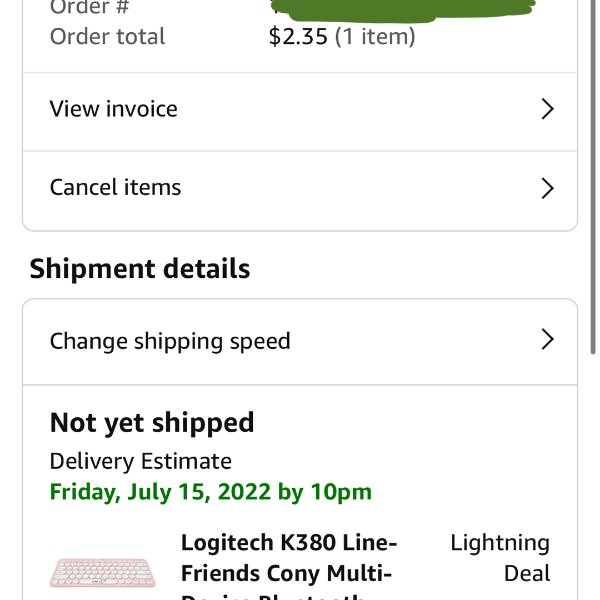
Task: Click the vertical scrollbar thumb
Action: (593, 176)
